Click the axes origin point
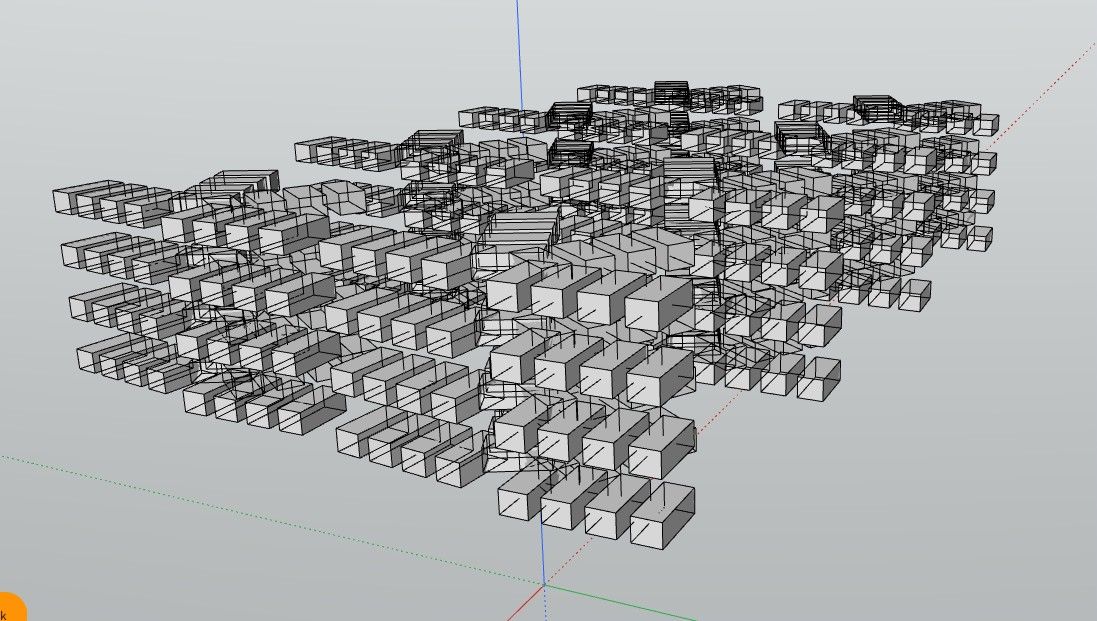This screenshot has height=621, width=1097. click(x=544, y=585)
